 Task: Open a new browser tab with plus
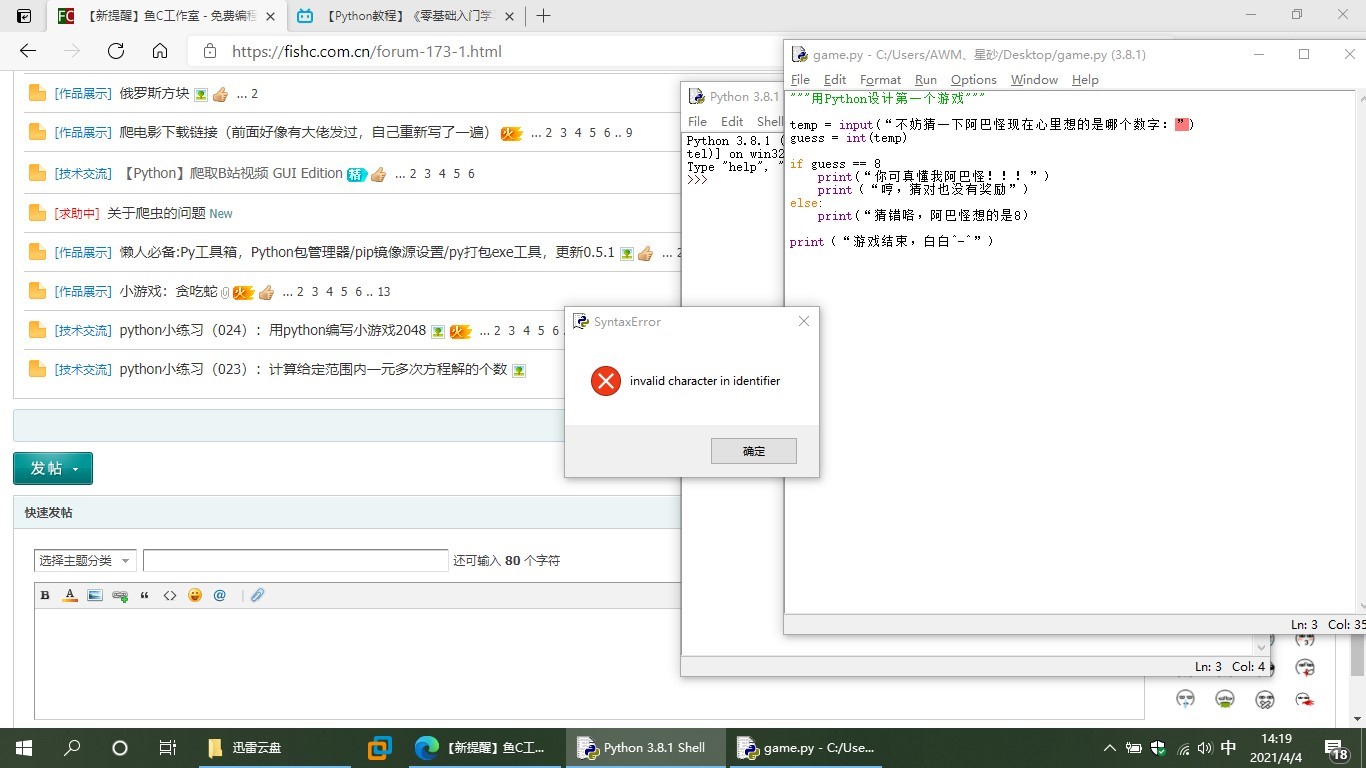coord(544,15)
